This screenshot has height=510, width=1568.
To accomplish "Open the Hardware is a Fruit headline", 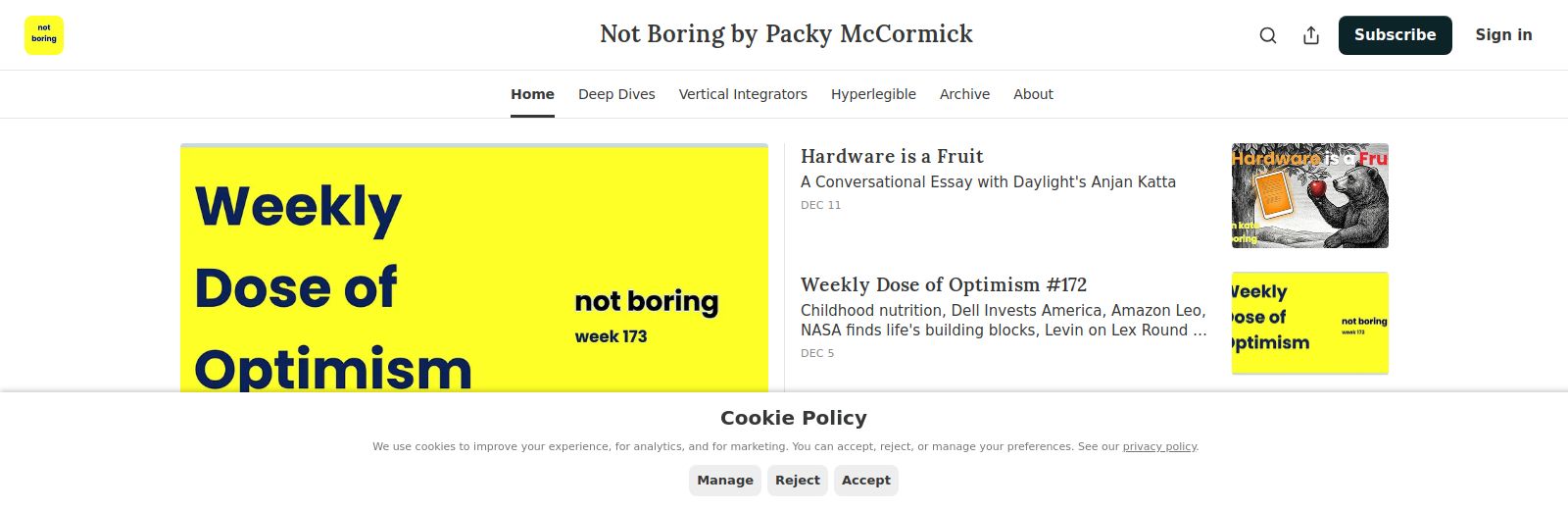I will coord(892,157).
